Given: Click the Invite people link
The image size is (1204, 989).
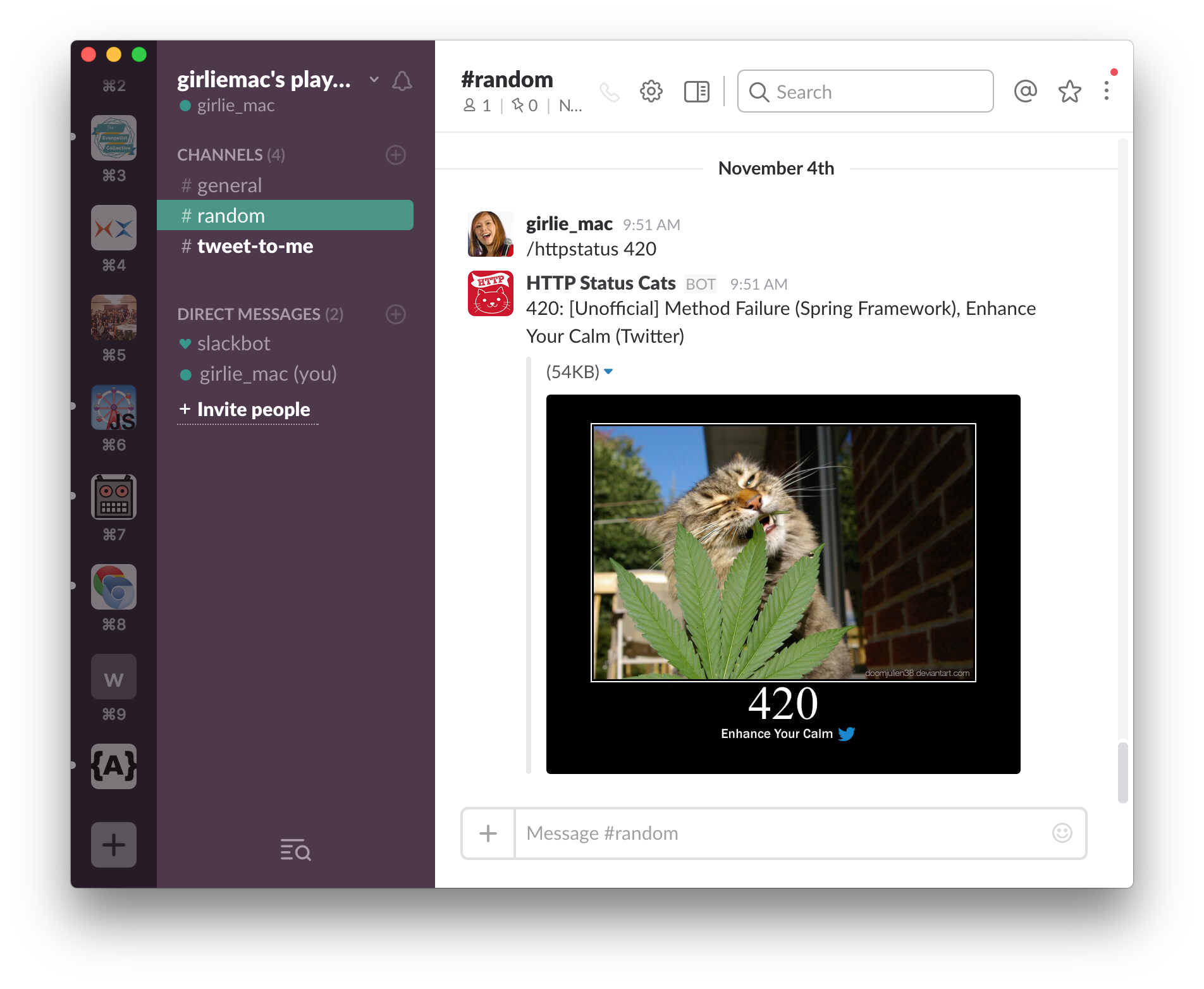Looking at the screenshot, I should coord(247,409).
